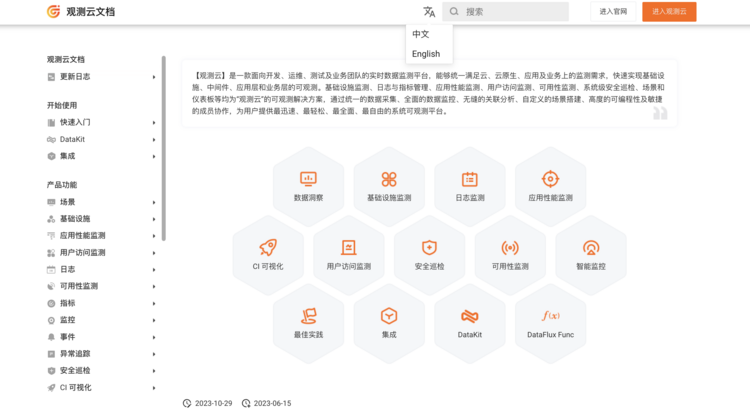Click the 基础设施 sidebar icon
The width and height of the screenshot is (750, 417).
[x=51, y=219]
